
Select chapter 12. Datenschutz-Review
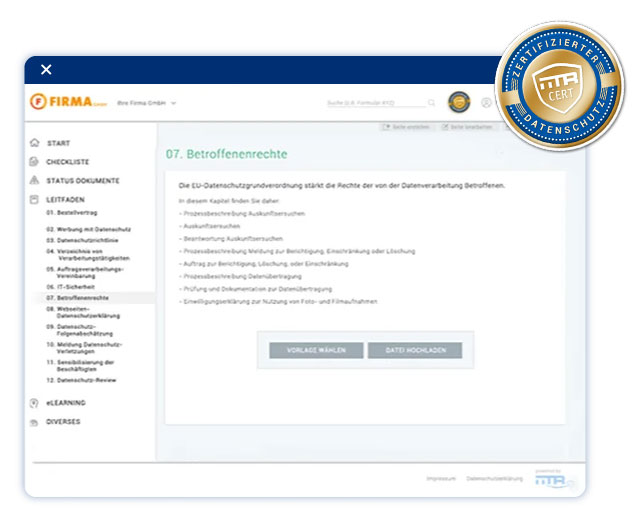pos(81,380)
